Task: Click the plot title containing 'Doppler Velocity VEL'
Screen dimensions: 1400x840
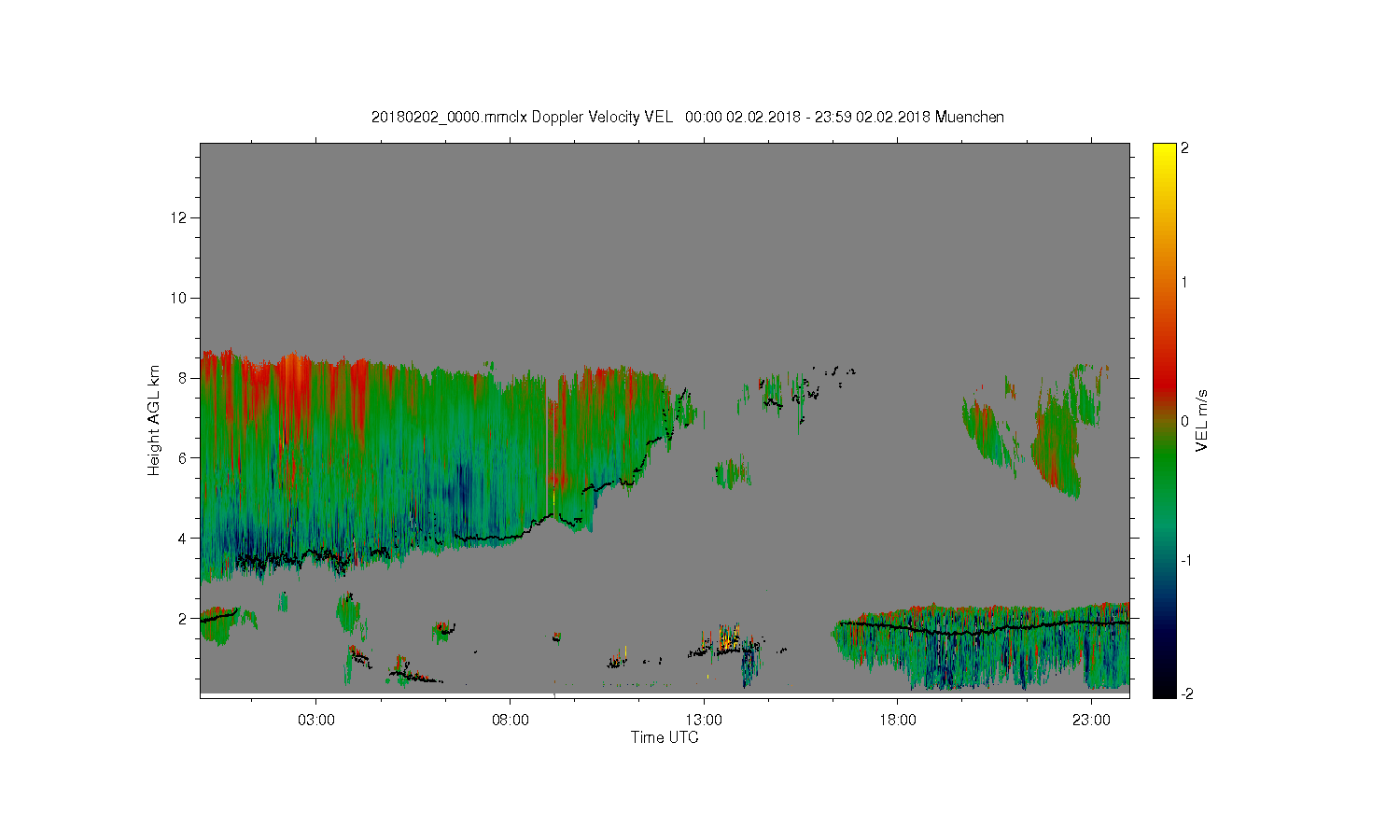Action: pyautogui.click(x=688, y=118)
